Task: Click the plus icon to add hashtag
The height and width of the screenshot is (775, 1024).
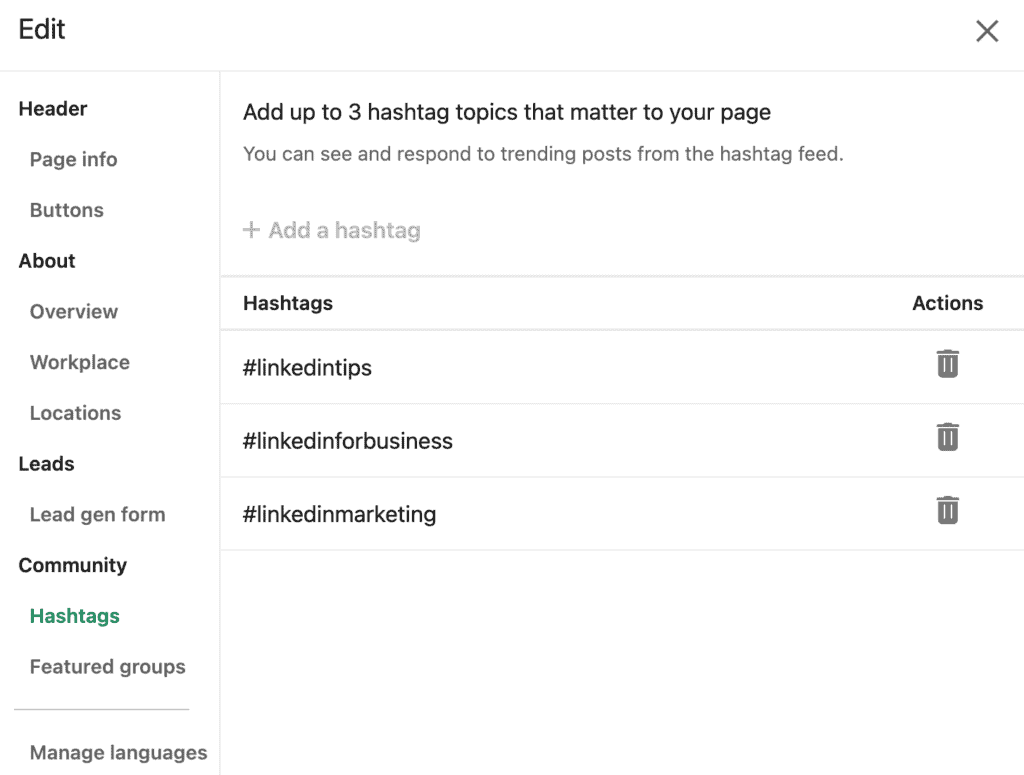Action: click(x=251, y=230)
